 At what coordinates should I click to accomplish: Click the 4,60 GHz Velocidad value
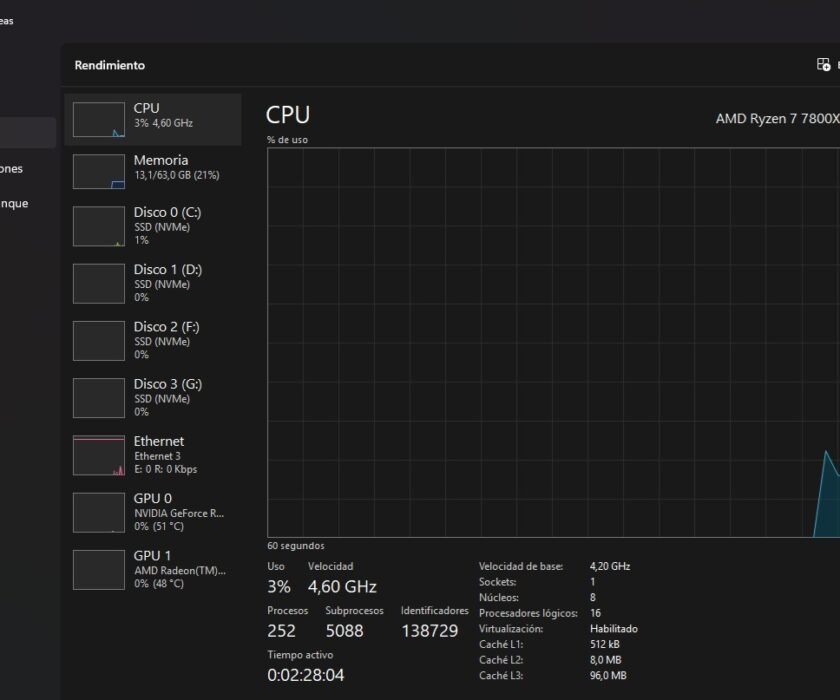point(342,587)
